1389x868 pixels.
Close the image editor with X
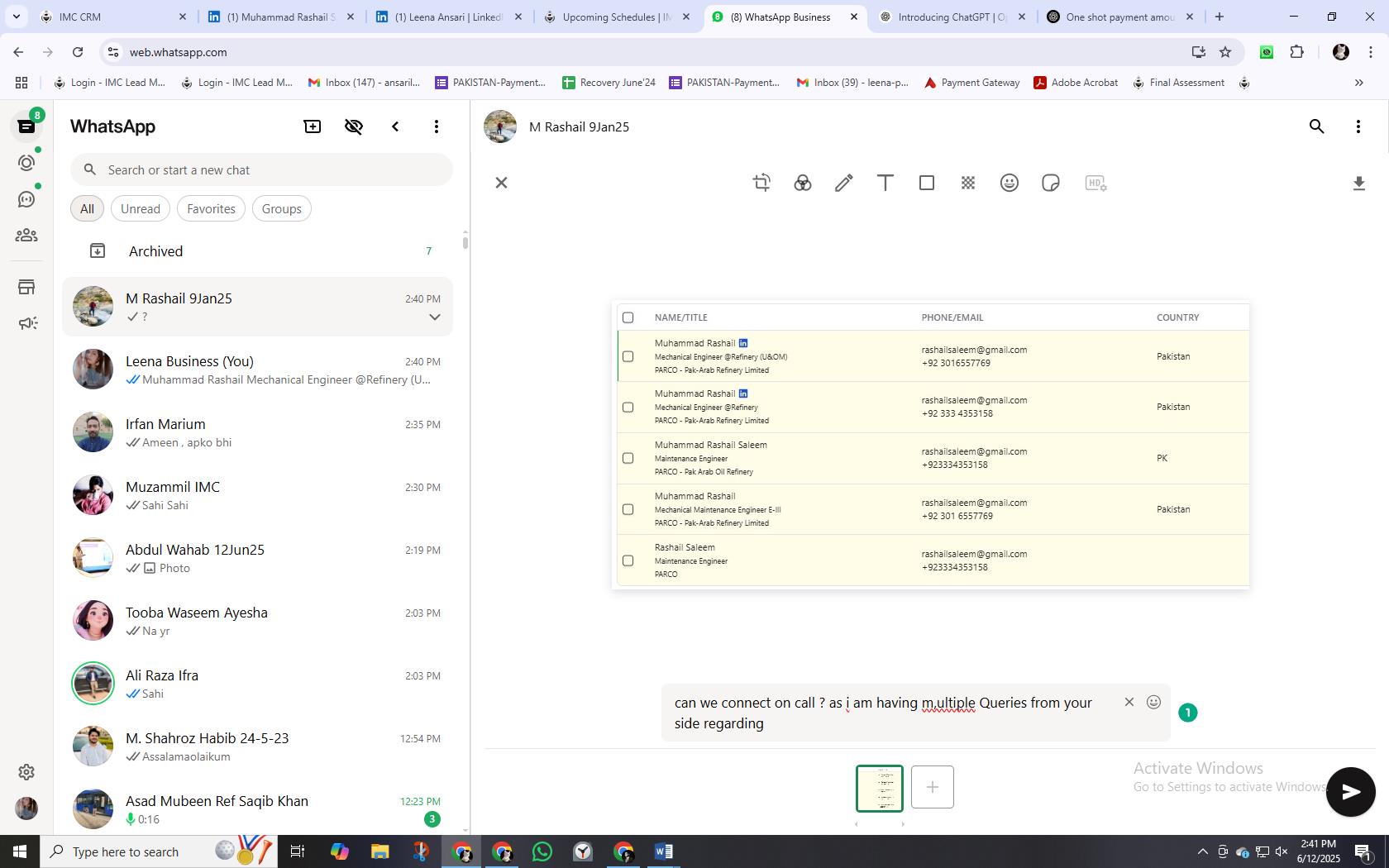tap(501, 183)
